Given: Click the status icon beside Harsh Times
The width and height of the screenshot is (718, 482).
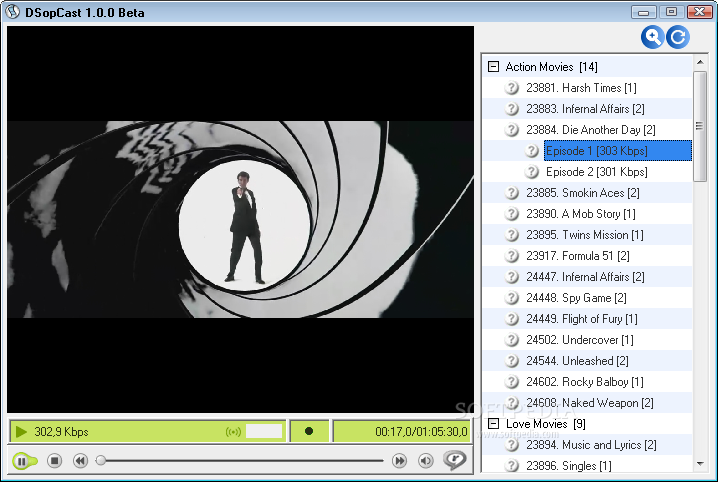Looking at the screenshot, I should pos(511,88).
